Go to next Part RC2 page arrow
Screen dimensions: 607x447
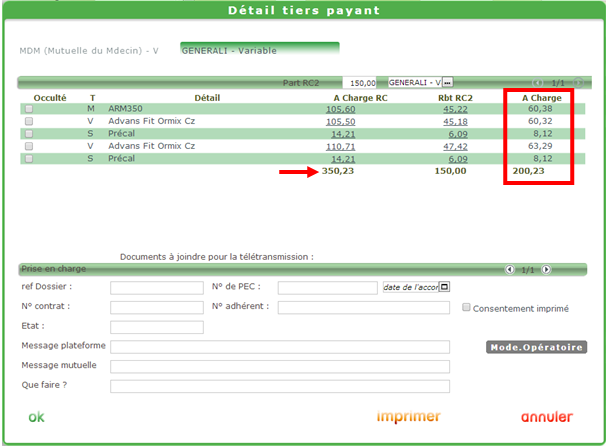(578, 83)
